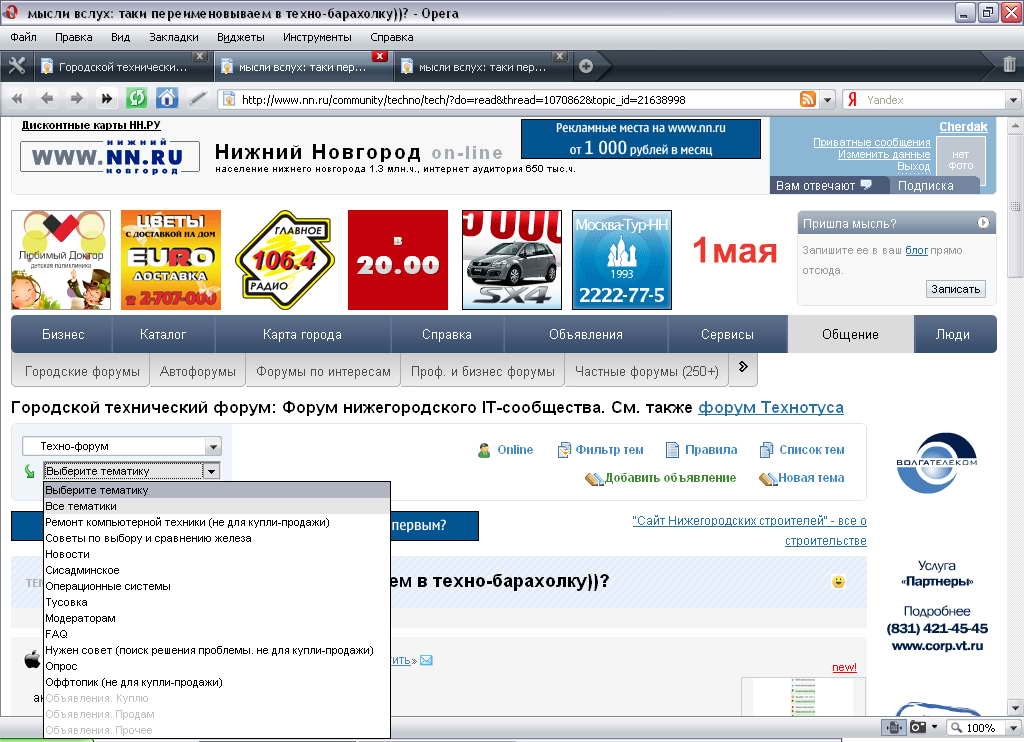Select Все тематики option
The width and height of the screenshot is (1024, 742).
coord(217,506)
